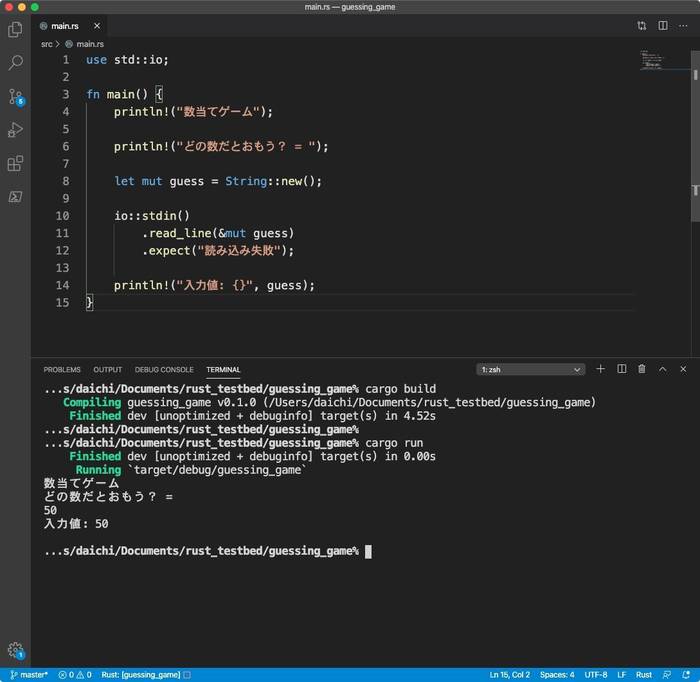Click terminal output '入力値: 50'
Viewport: 700px width, 682px height.
click(76, 524)
